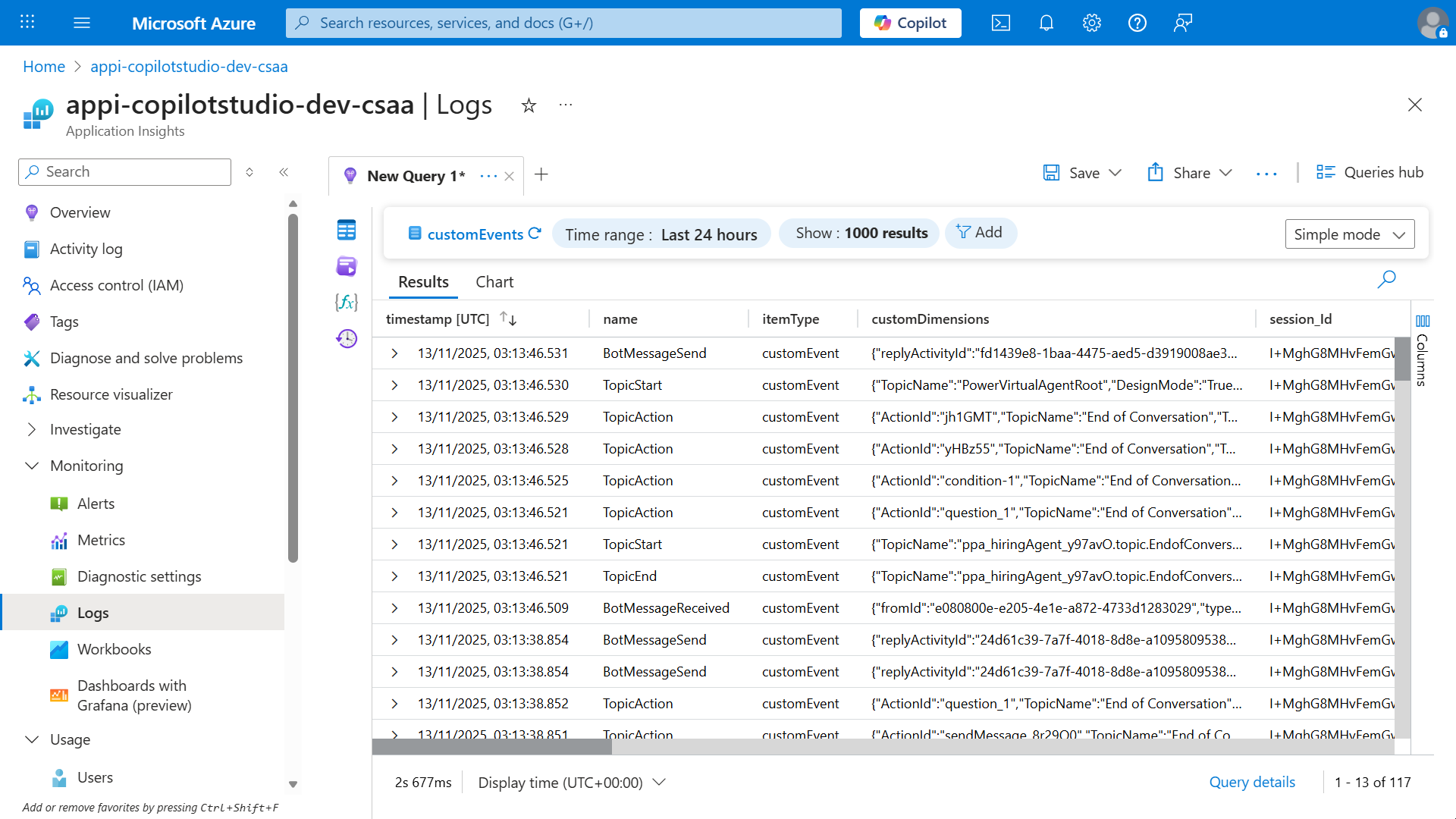Switch to the Chart tab
The image size is (1456, 819).
[x=494, y=282]
